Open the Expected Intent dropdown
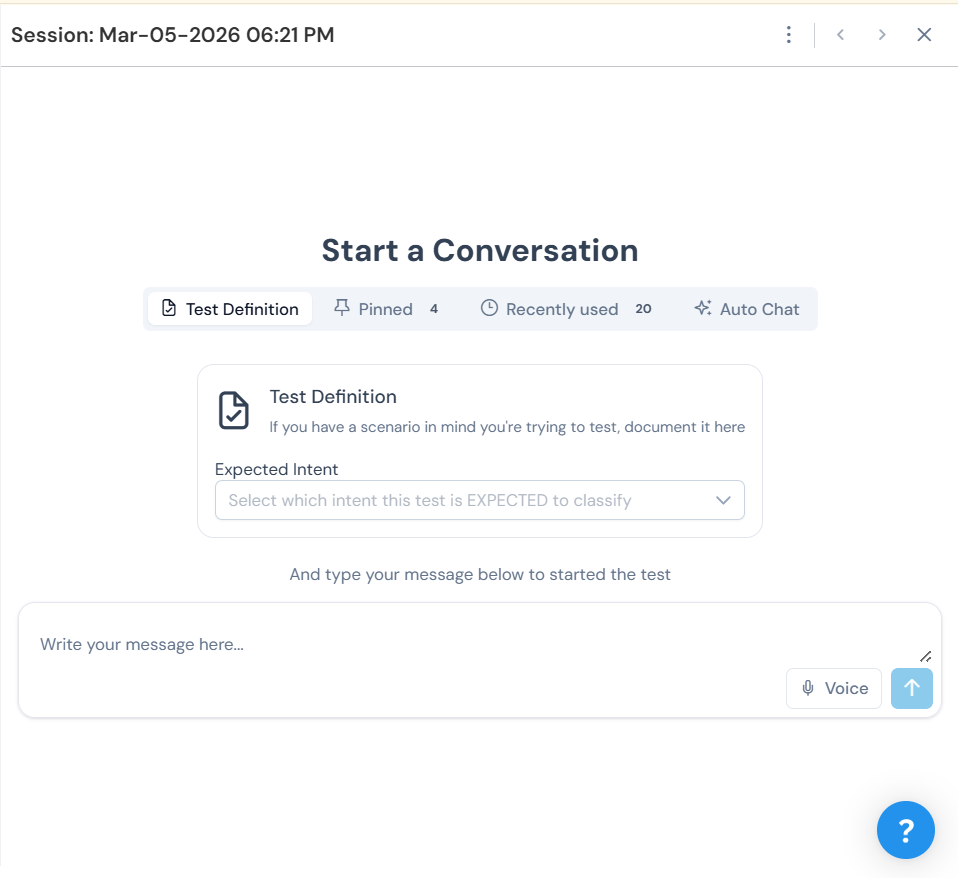 pos(465,500)
